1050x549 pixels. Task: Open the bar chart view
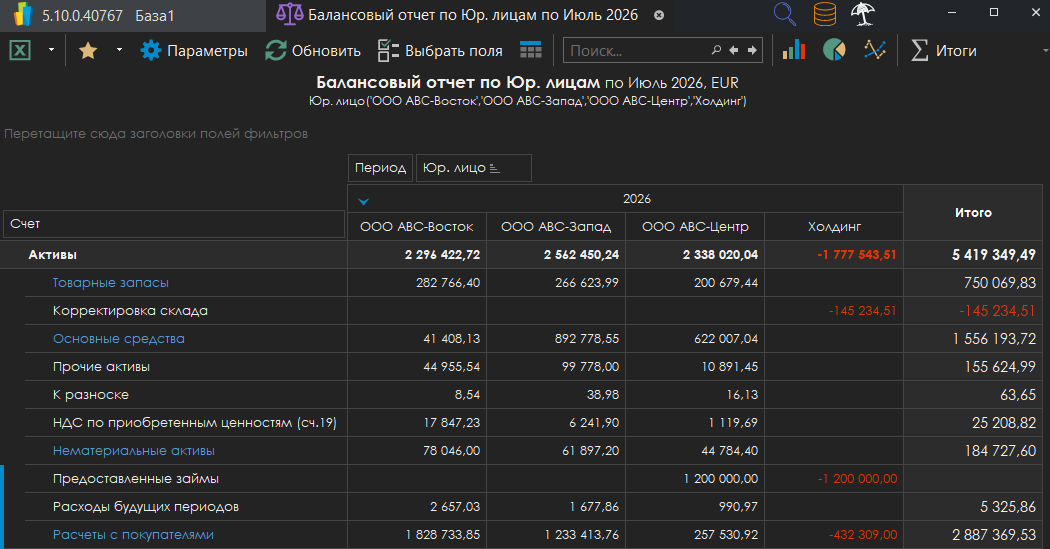tap(794, 50)
